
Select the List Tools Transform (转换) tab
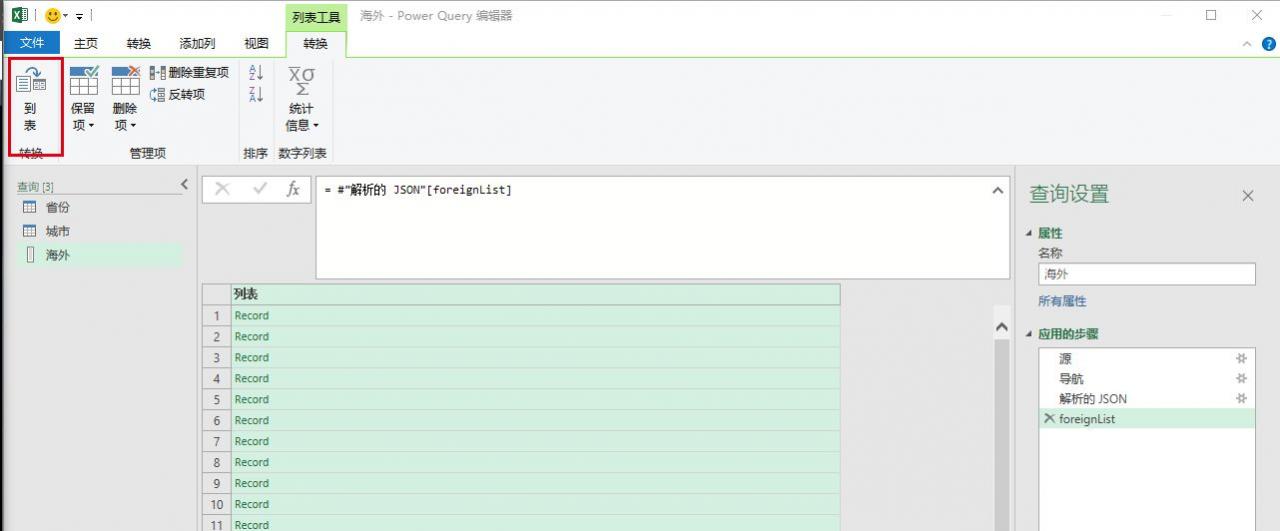click(x=315, y=43)
